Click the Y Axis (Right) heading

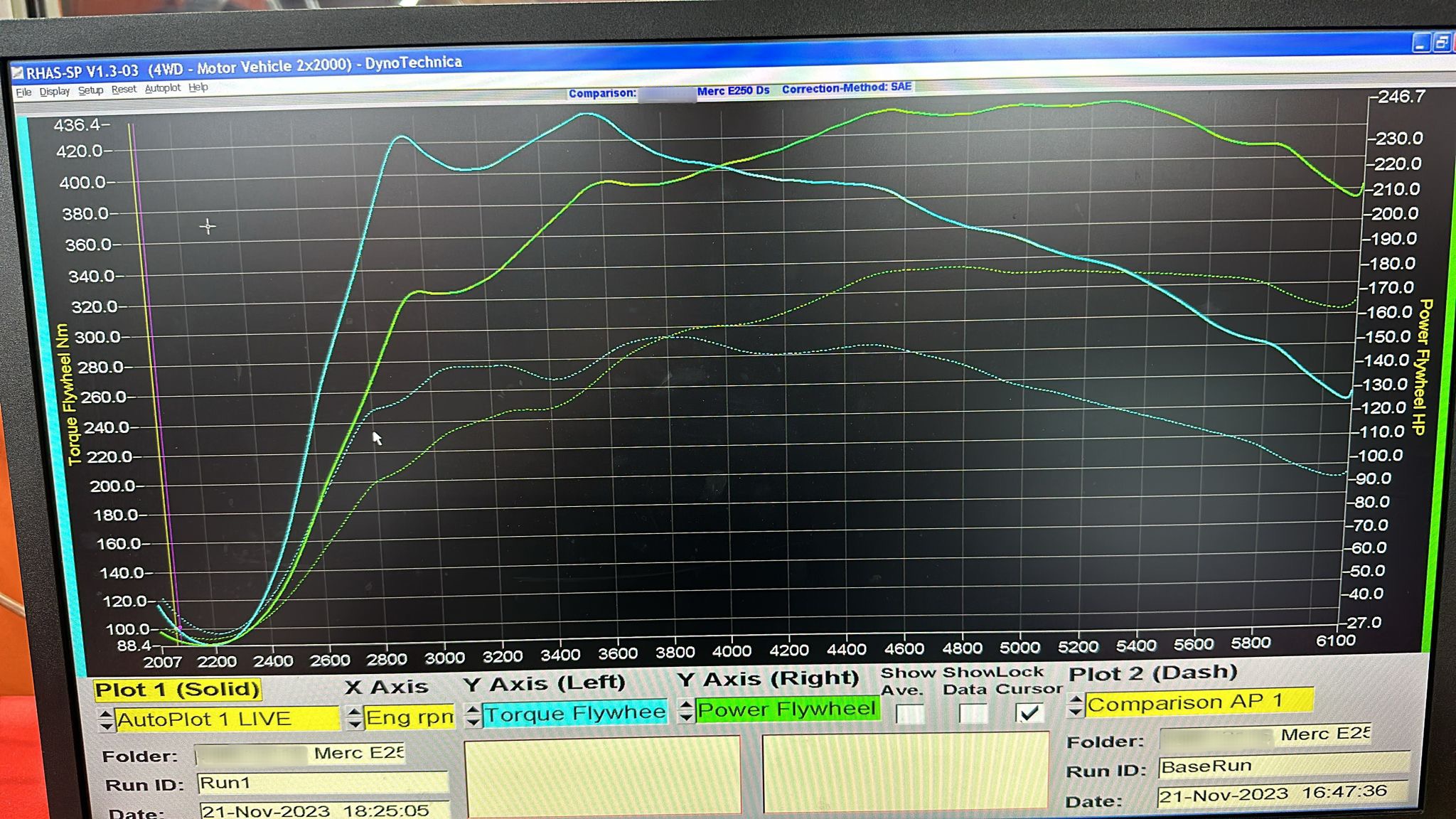click(x=768, y=679)
